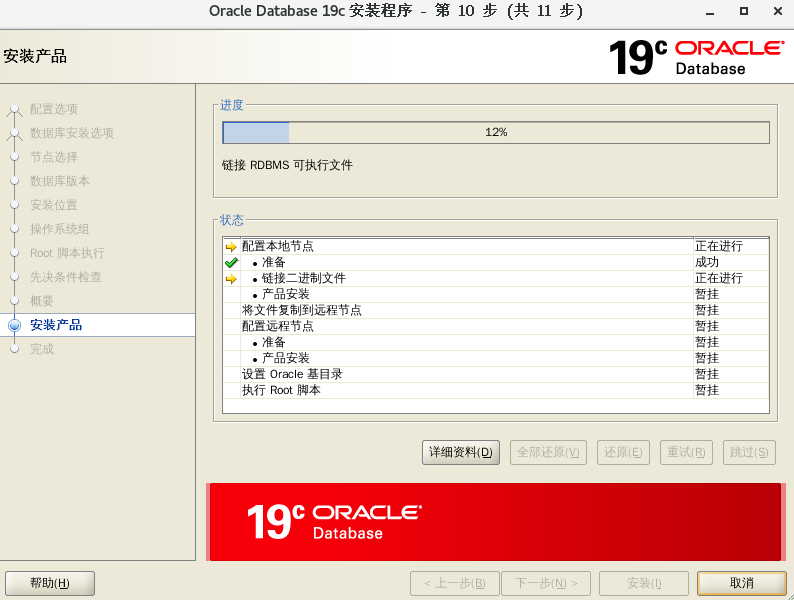Click 链接二进制文件 row text

coord(304,278)
